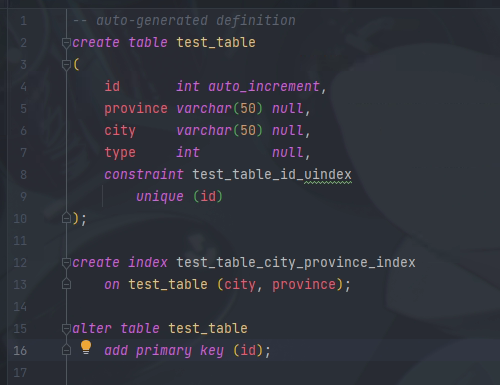Screen dimensions: 500x385
Task: Click the unique keyword on line 9
Action: click(x=160, y=197)
